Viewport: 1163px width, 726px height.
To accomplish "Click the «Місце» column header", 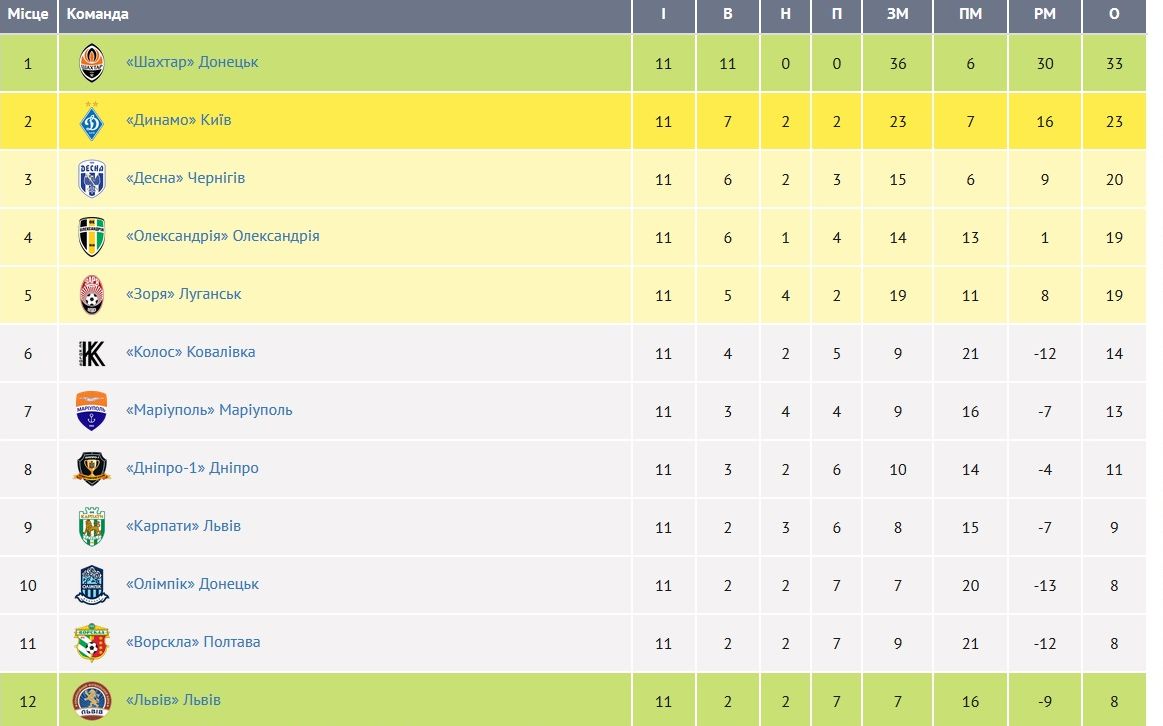I will tap(28, 14).
